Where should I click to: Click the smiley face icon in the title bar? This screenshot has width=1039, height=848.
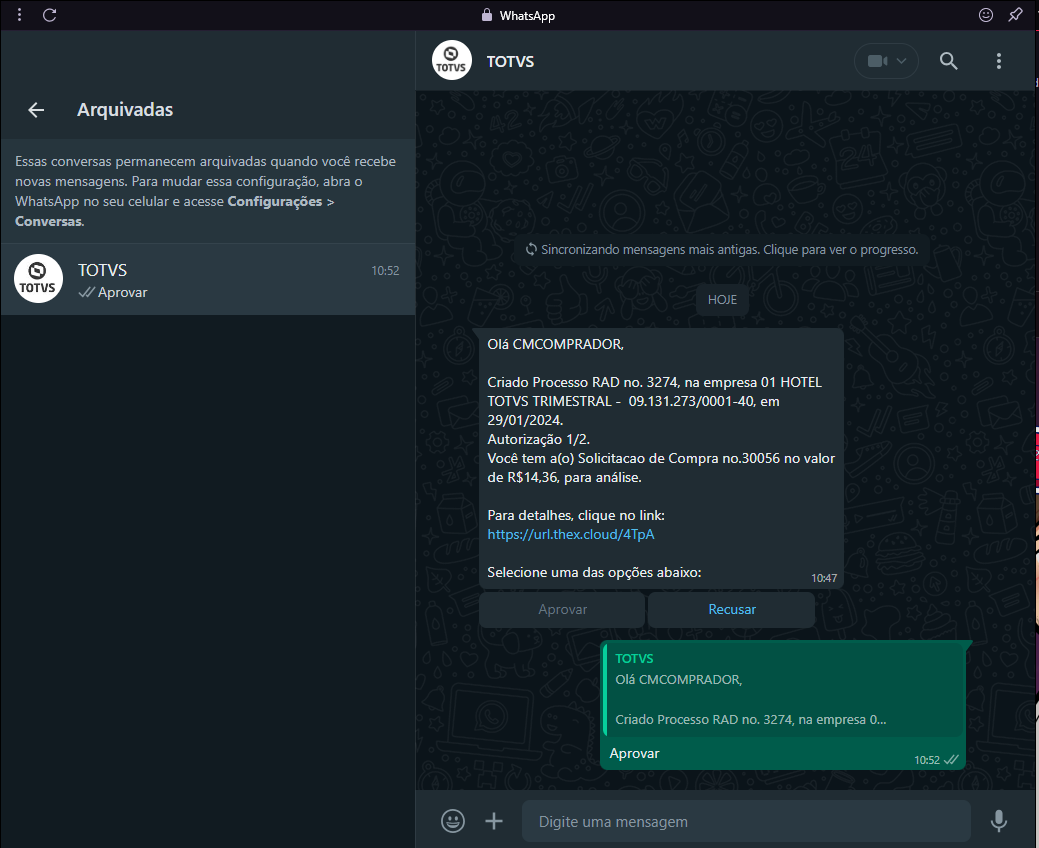[985, 15]
